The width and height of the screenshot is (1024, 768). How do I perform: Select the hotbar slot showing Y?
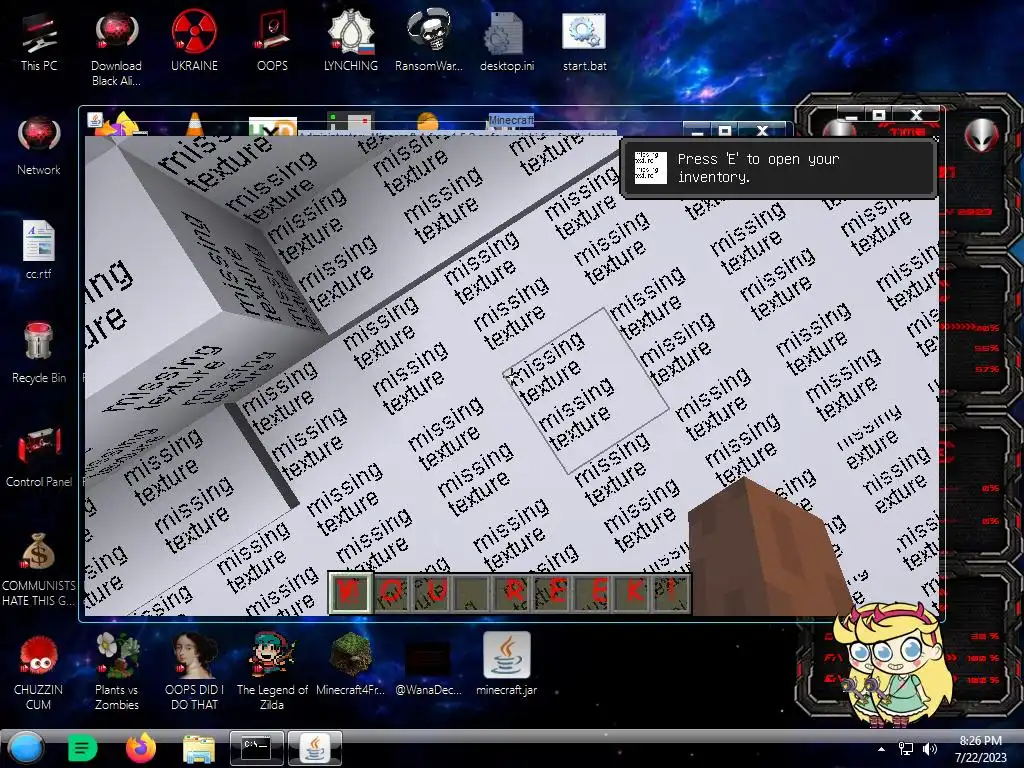[350, 592]
